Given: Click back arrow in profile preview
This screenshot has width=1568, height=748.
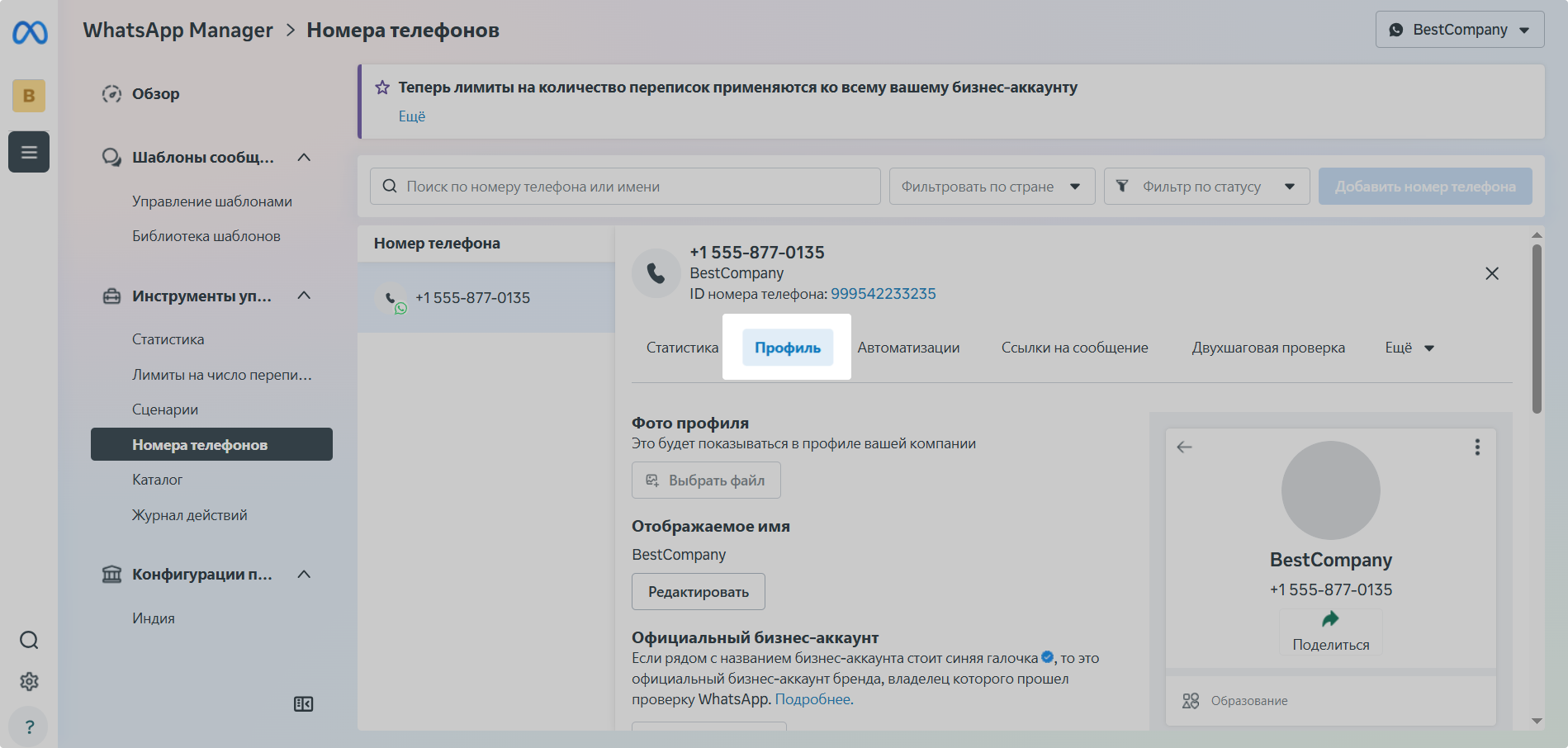Looking at the screenshot, I should click(x=1184, y=447).
